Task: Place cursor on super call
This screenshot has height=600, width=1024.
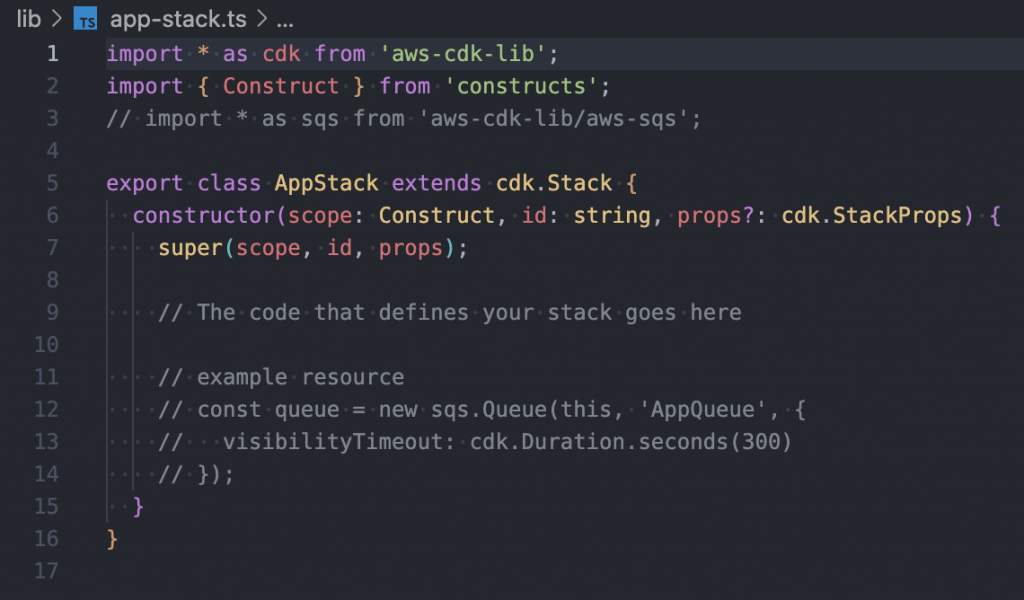Action: pyautogui.click(x=191, y=247)
